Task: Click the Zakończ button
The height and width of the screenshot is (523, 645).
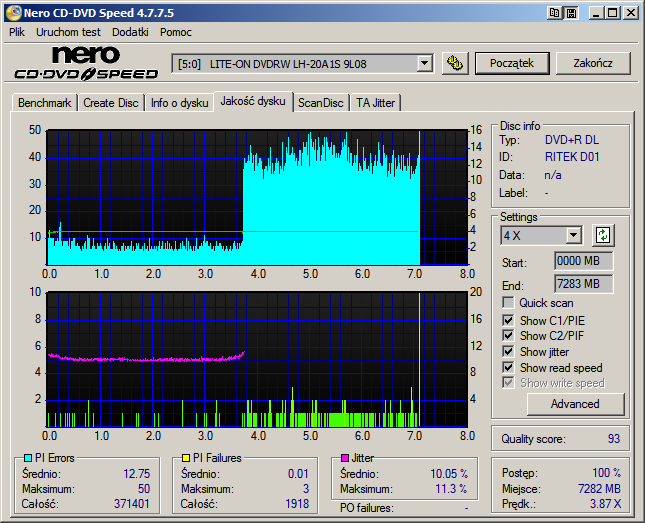Action: pos(593,63)
